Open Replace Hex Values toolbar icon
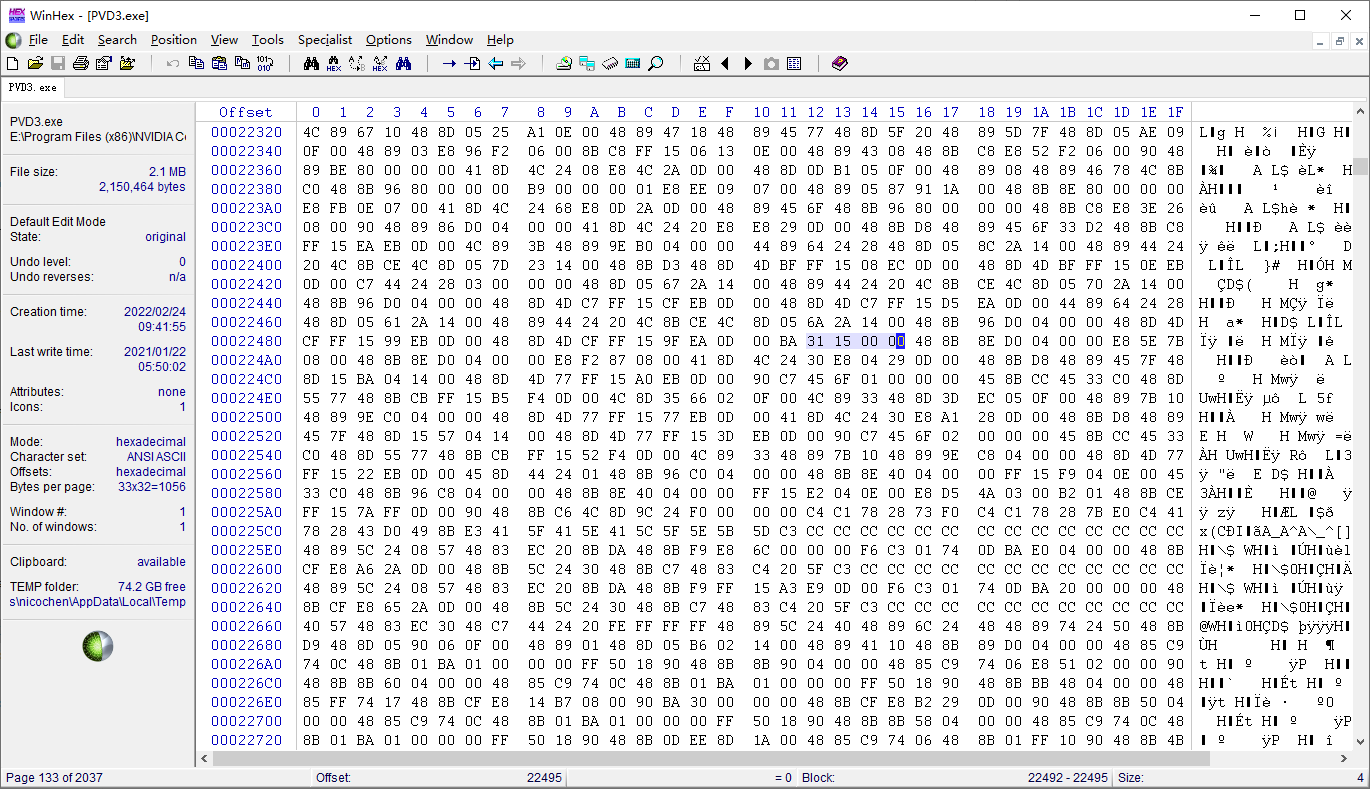 380,63
